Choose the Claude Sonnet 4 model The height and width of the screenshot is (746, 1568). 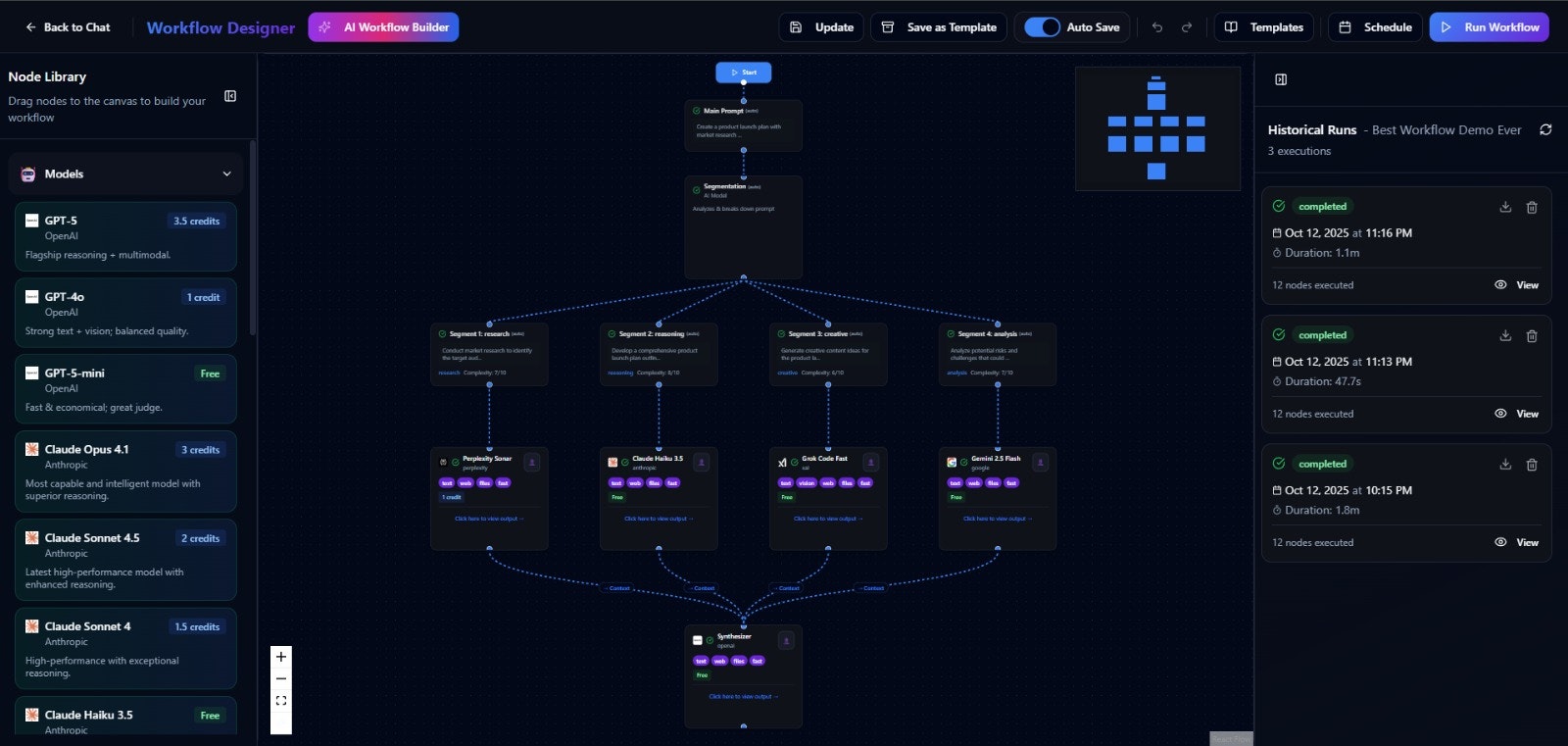(x=125, y=648)
